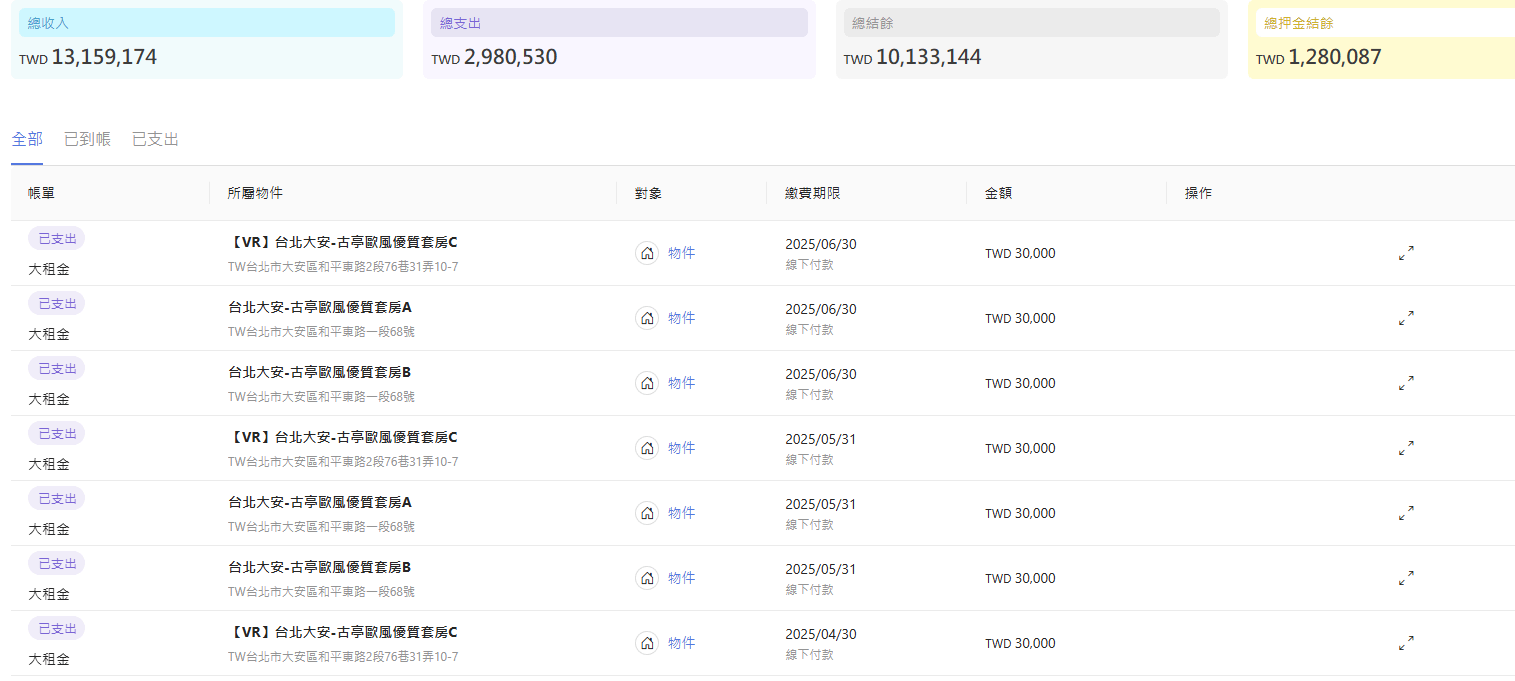Click expand arrows for 2025/05/31 套房A

pos(1406,513)
